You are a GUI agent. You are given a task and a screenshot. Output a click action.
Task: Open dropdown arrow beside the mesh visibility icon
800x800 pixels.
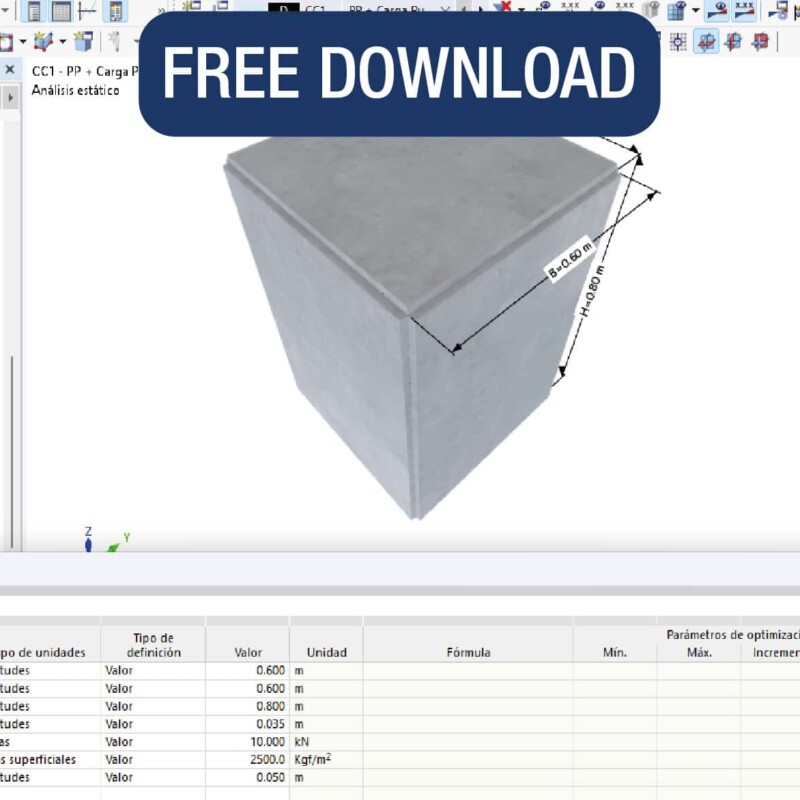point(695,10)
